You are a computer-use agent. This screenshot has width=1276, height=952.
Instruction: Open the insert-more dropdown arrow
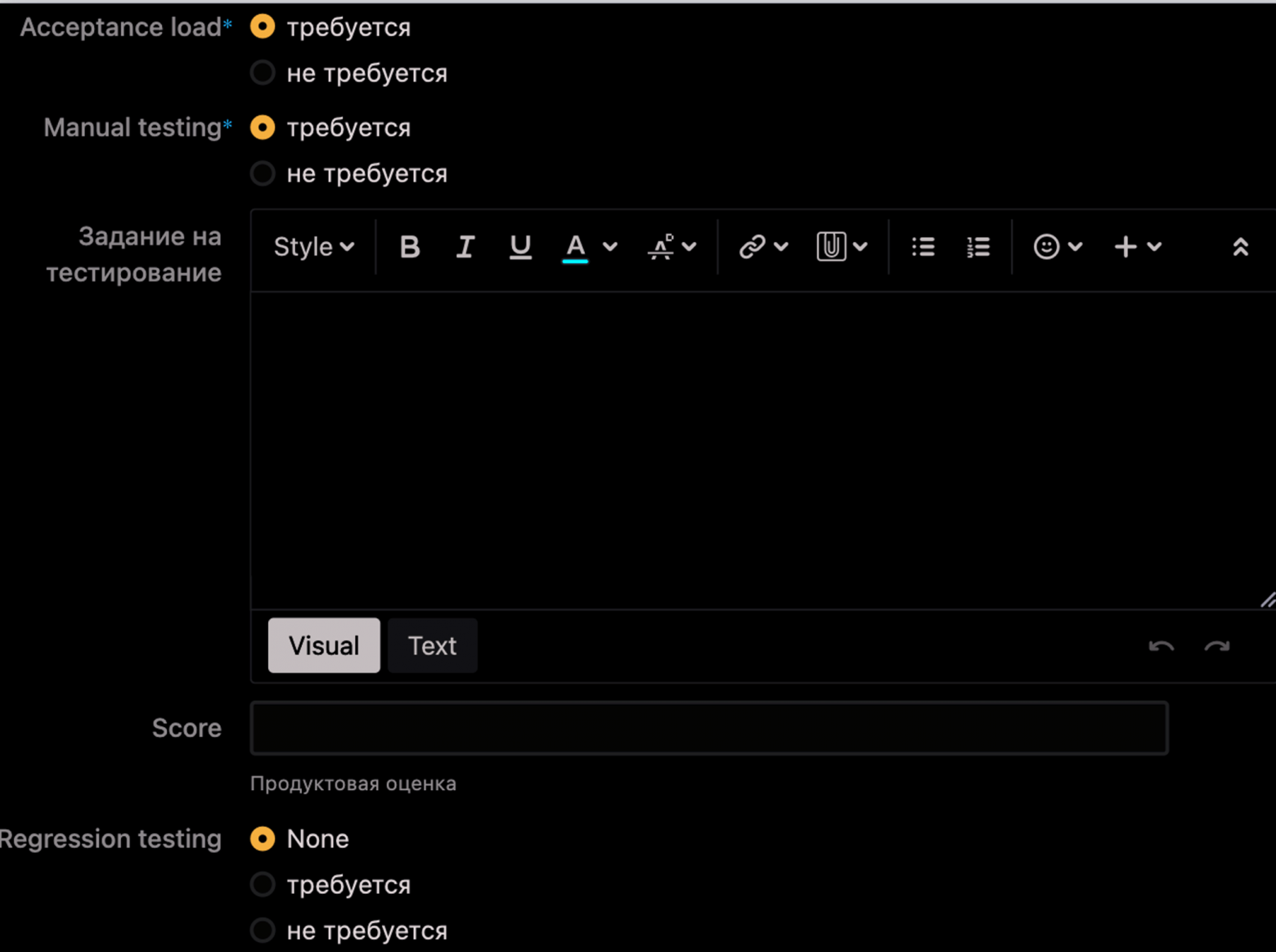1154,247
